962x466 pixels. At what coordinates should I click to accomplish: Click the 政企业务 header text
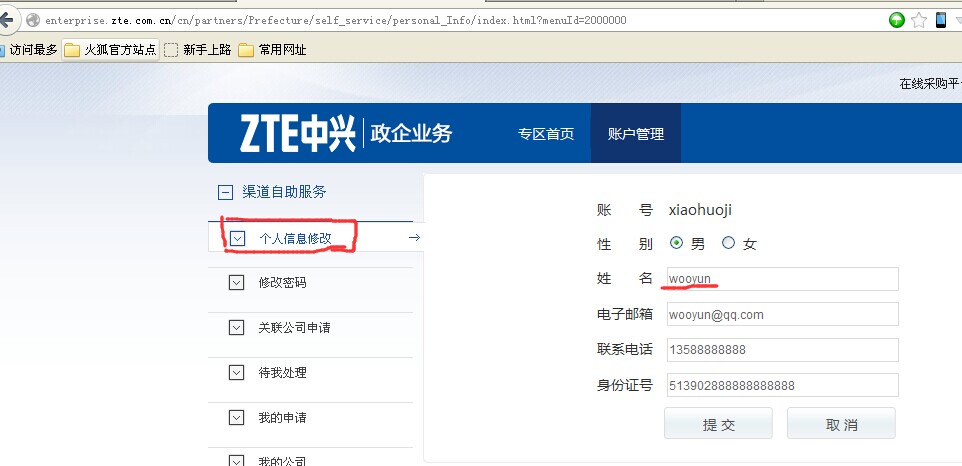[x=411, y=133]
